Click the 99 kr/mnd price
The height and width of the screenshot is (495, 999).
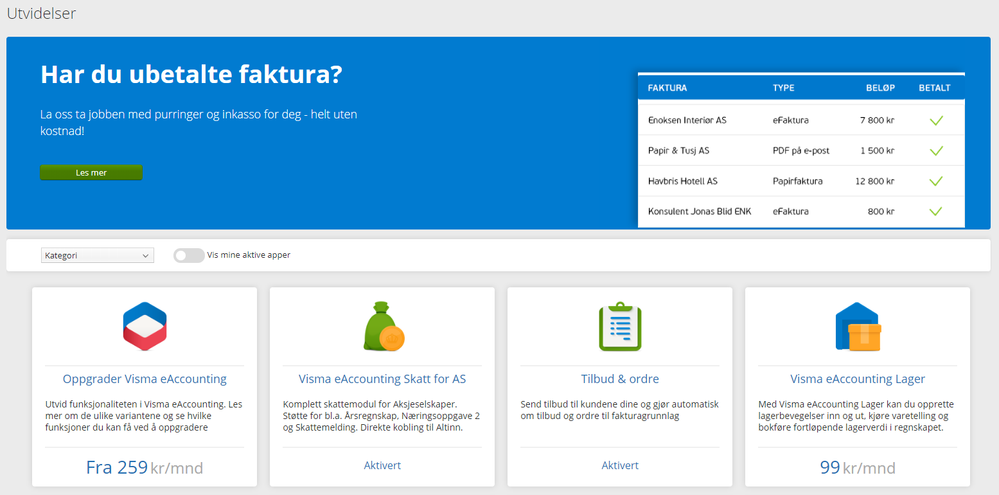pos(858,468)
